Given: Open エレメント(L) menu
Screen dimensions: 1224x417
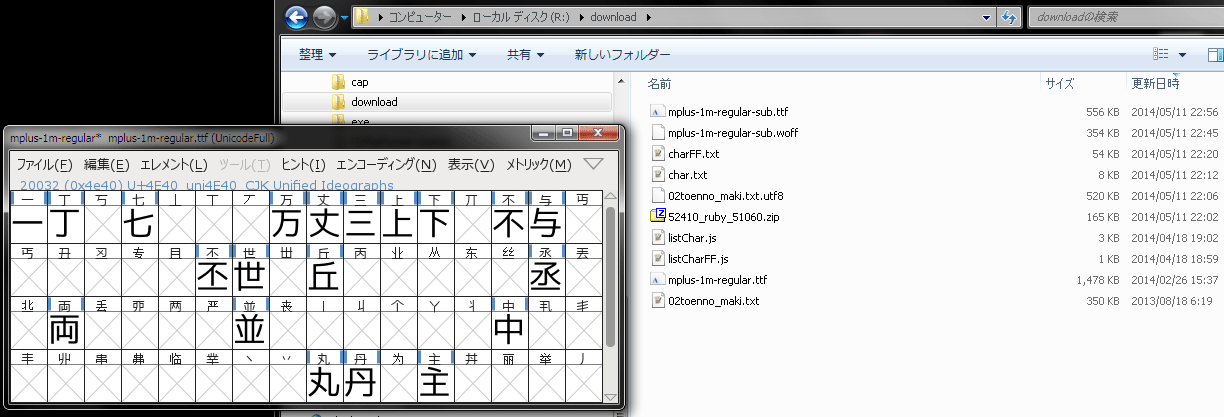Looking at the screenshot, I should click(x=173, y=165).
